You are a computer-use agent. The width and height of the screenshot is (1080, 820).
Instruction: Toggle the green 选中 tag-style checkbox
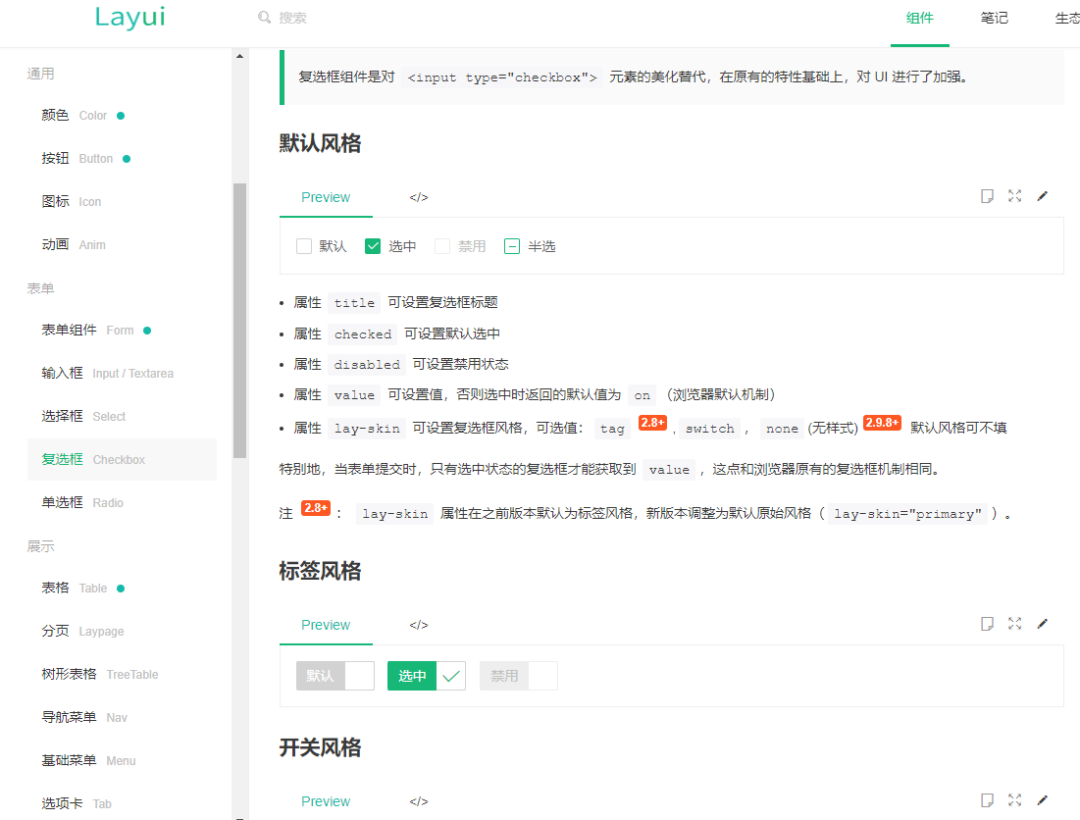[x=426, y=676]
